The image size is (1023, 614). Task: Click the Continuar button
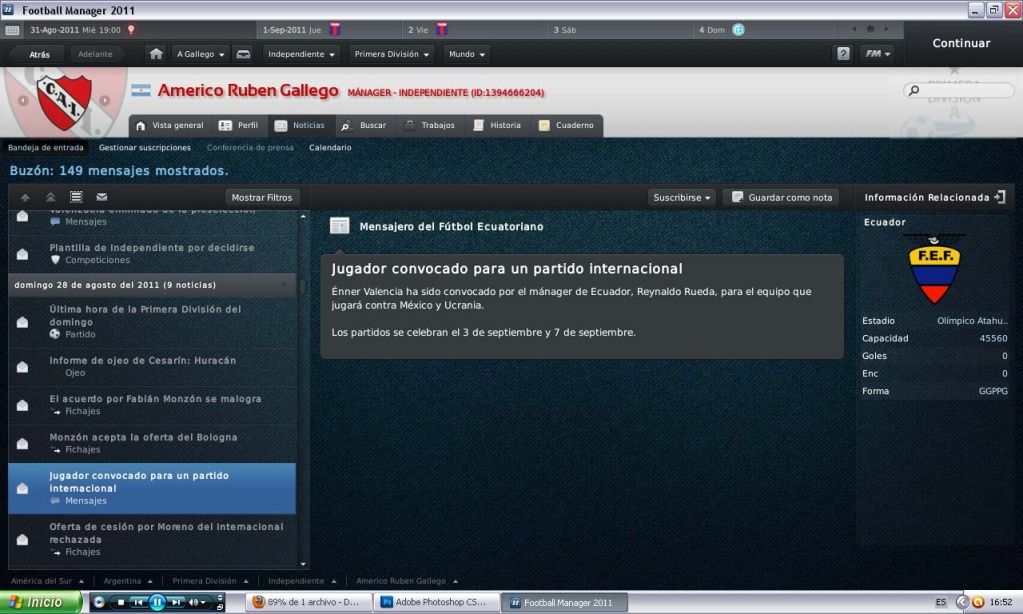[961, 43]
